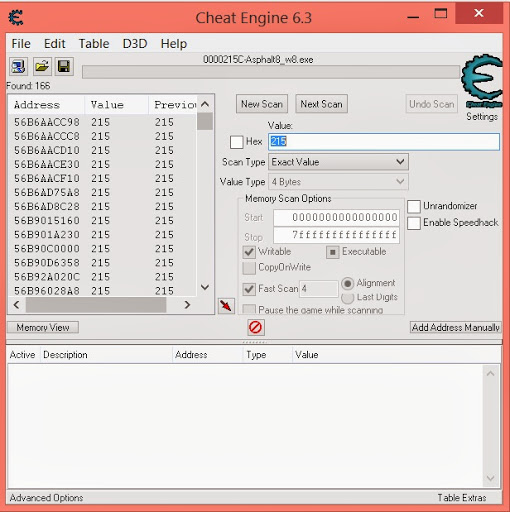Viewport: 510px width, 512px height.
Task: Clear the address list with the red no-entry icon
Action: tap(256, 327)
